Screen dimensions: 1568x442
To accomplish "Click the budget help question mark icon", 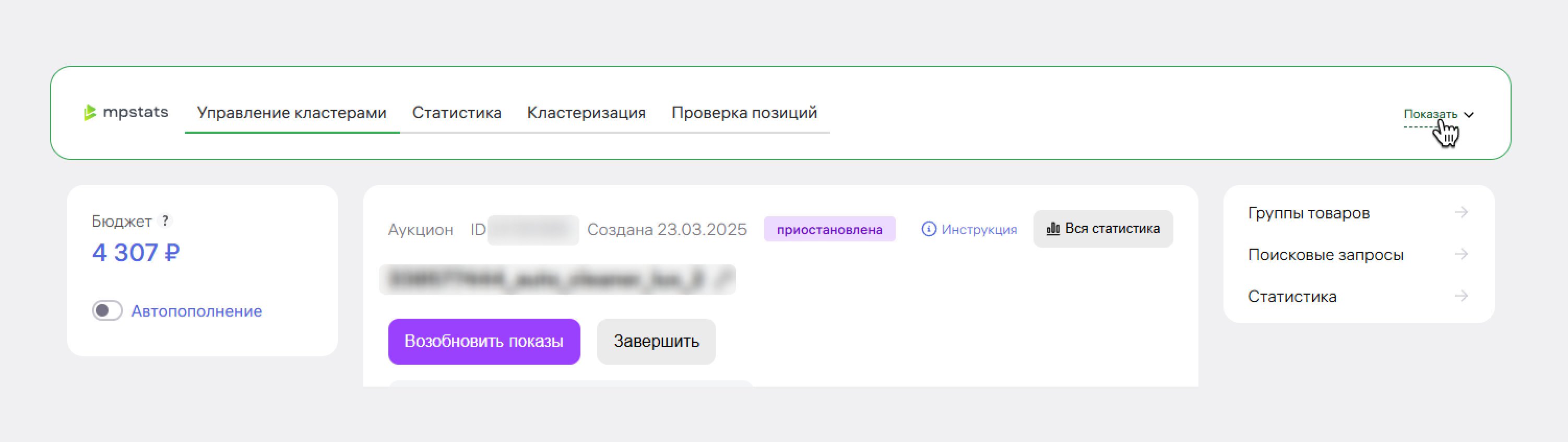I will click(164, 220).
